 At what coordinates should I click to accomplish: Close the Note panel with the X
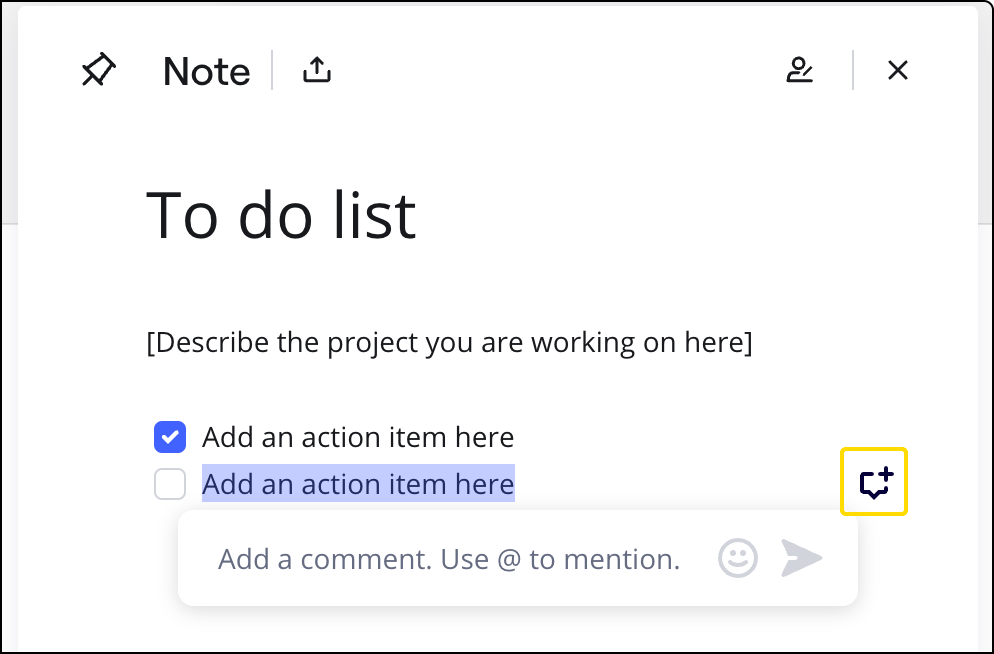pos(897,70)
